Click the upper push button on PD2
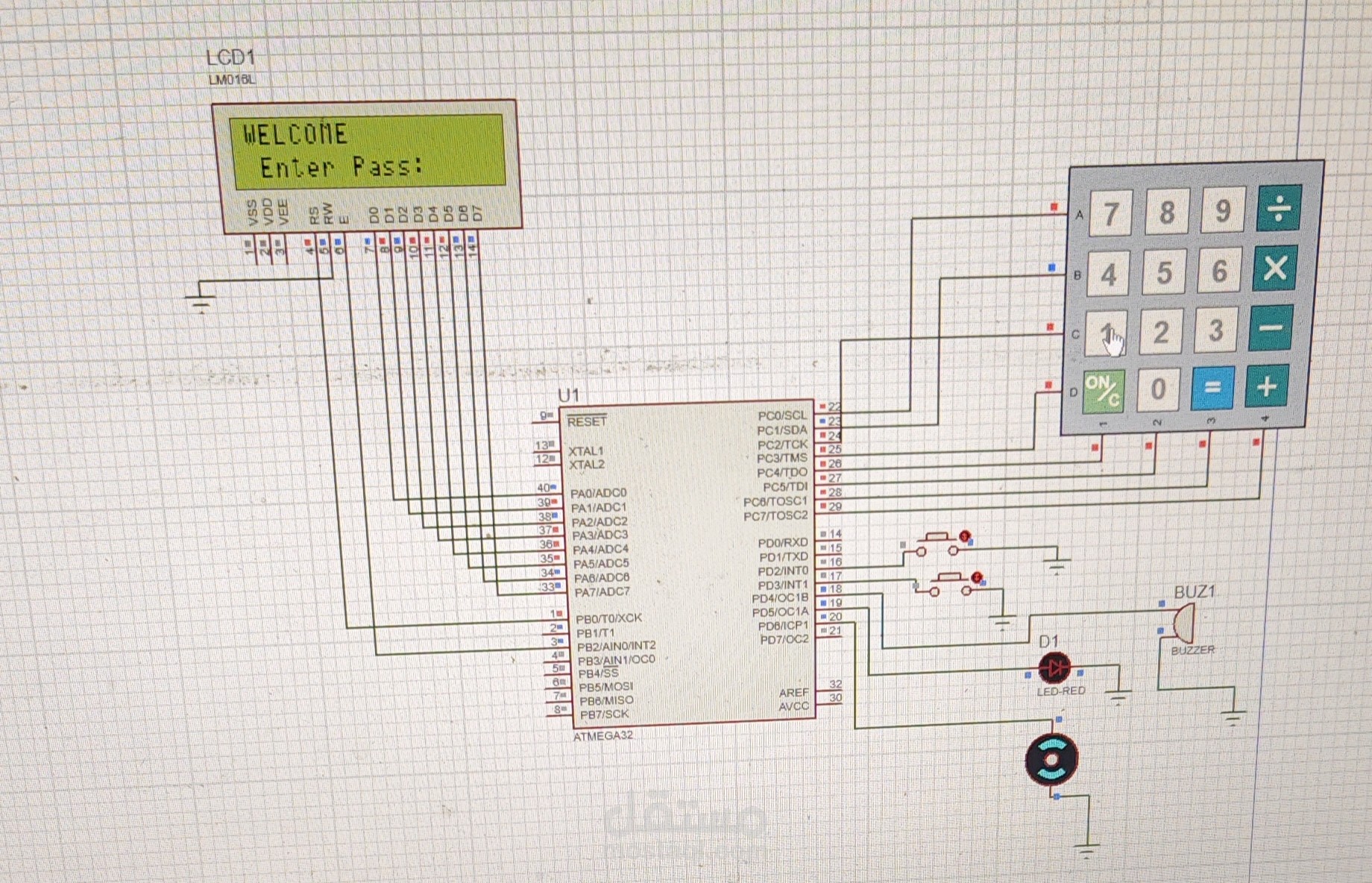The image size is (1372, 883). point(937,544)
